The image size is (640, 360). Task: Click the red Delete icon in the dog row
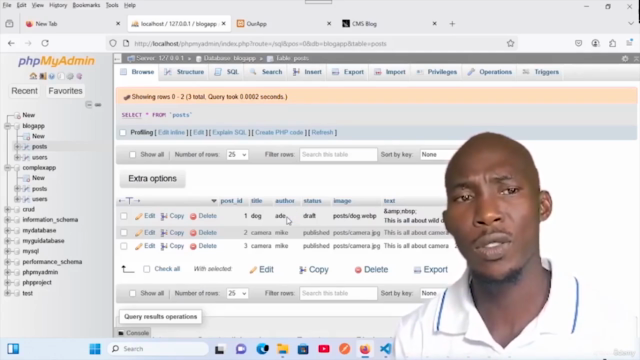pos(193,216)
